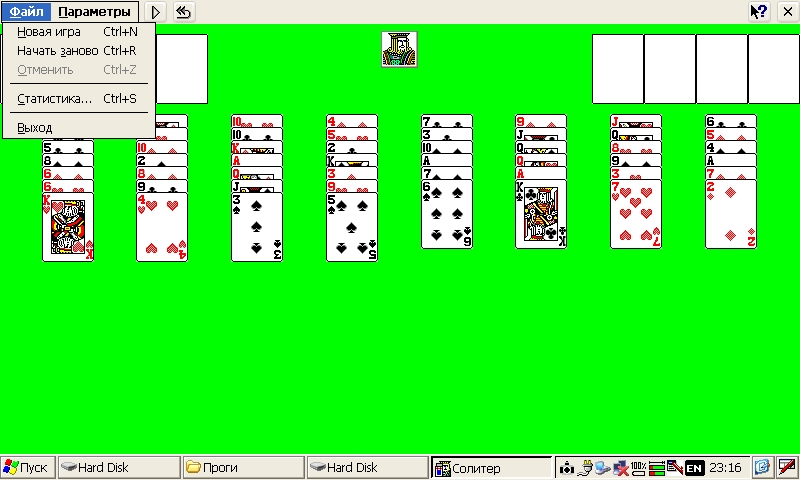Click the 23:16 clock
800x480 pixels.
(x=725, y=468)
